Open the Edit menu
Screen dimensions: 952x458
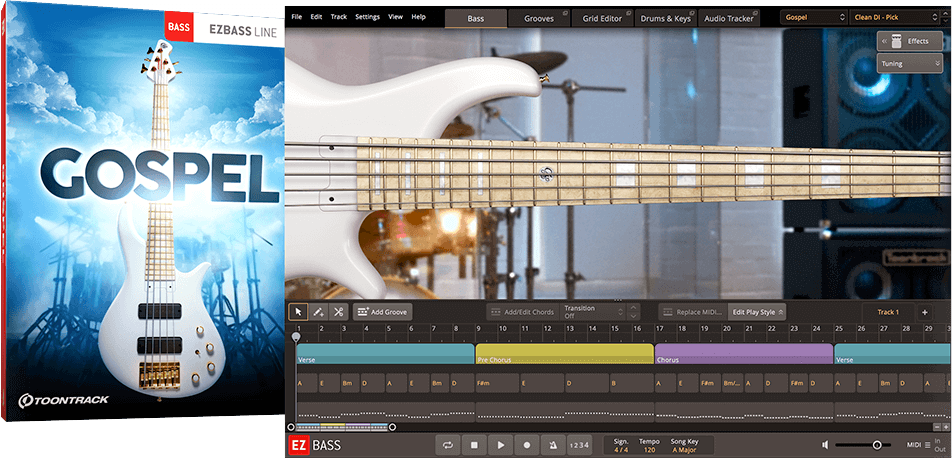pos(316,17)
